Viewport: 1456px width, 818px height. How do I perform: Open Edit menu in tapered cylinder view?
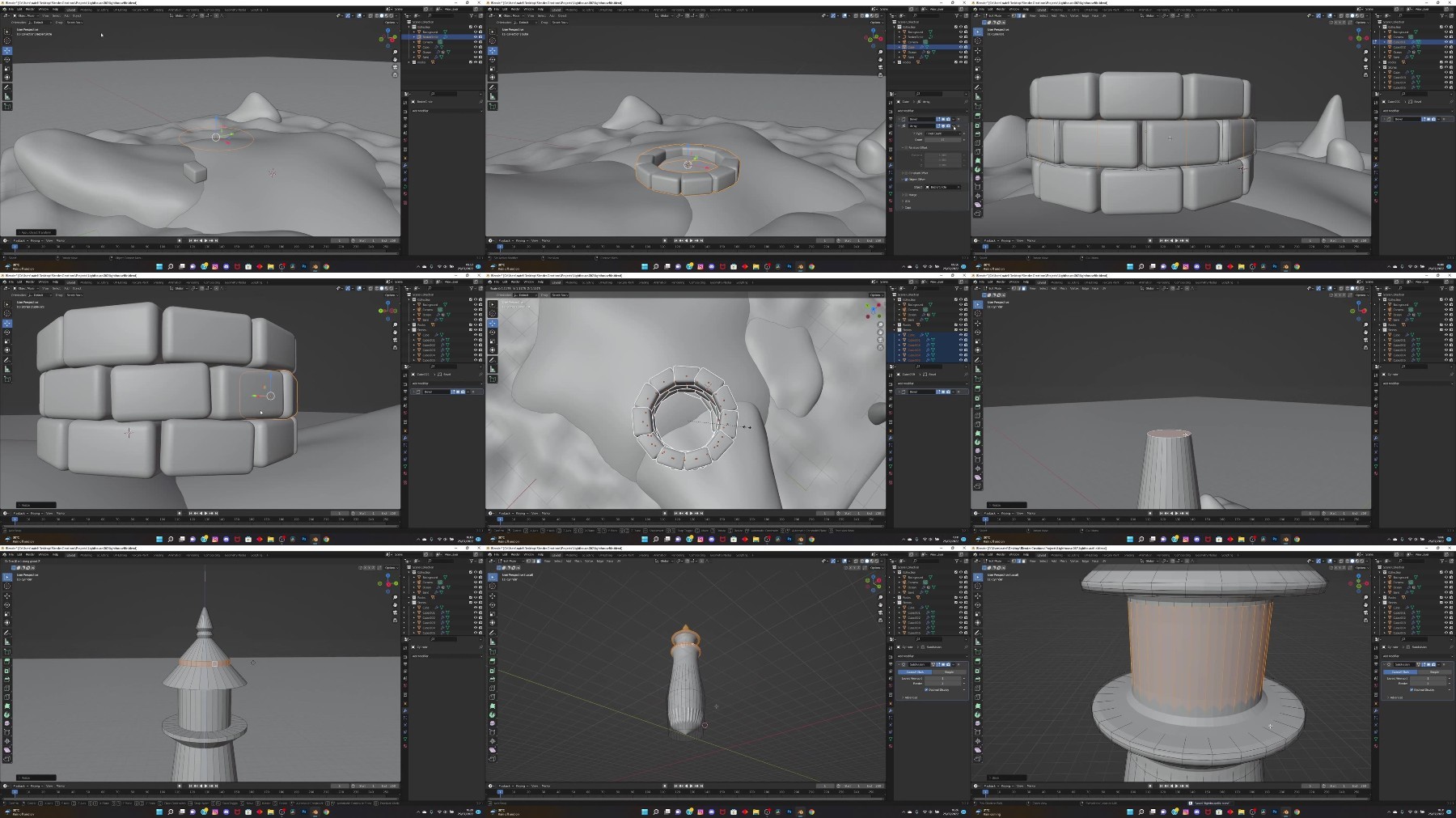990,282
